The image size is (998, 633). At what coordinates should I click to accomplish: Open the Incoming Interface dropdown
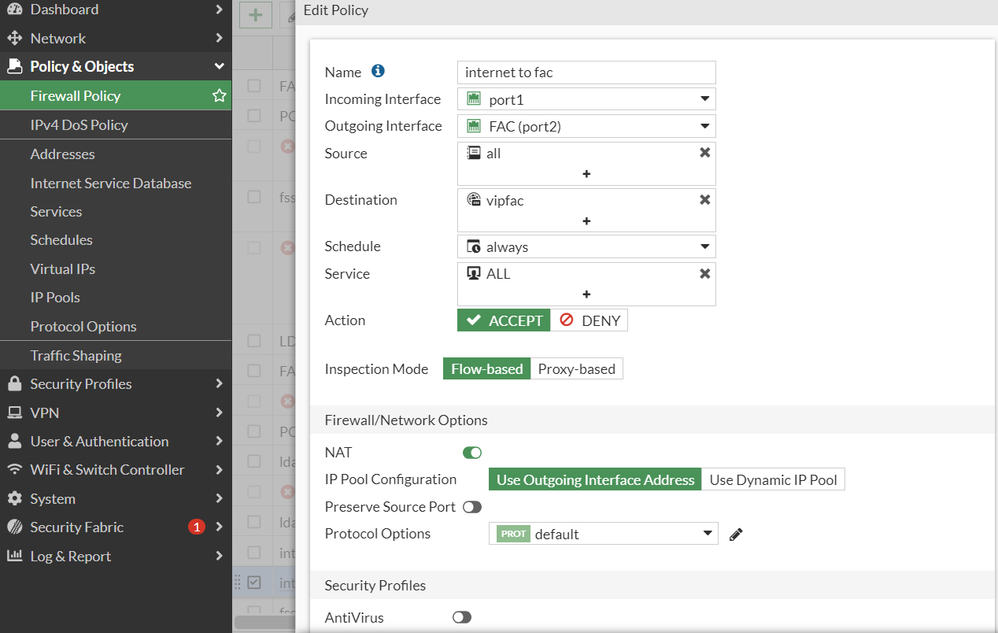click(x=586, y=99)
